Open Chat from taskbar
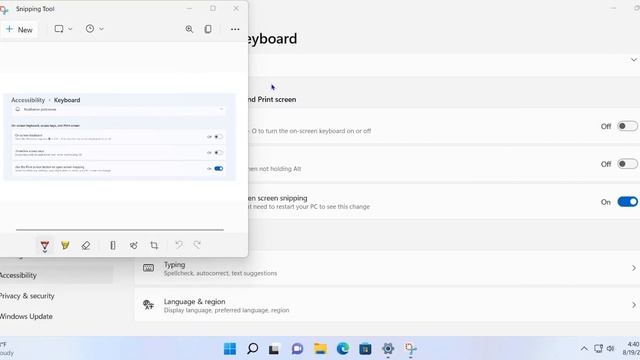Screen dimensions: 640x360 [297, 349]
